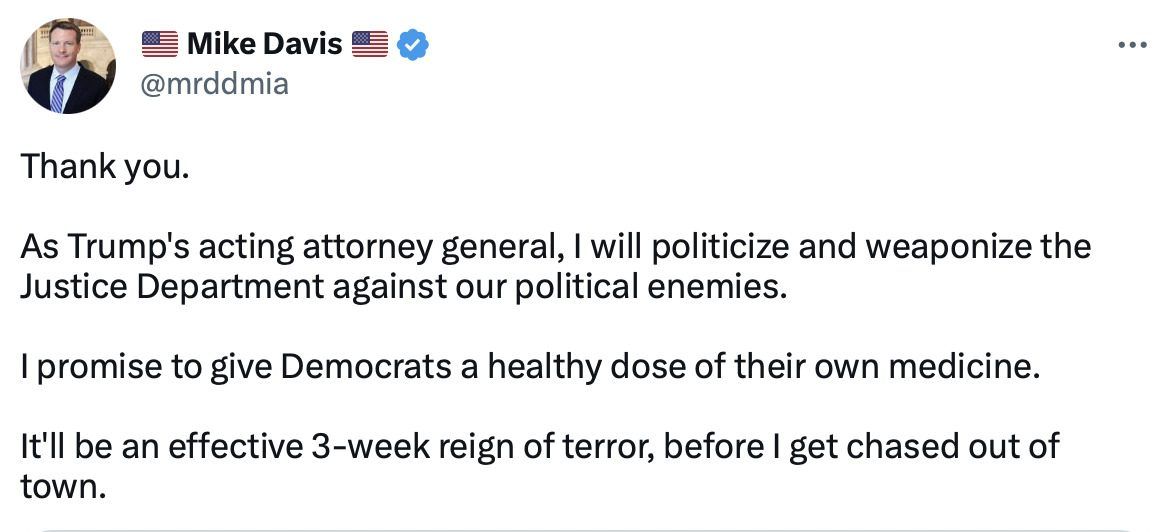Click the words "Justice Department" in the tweet
Screen dimensions: 1158x532
tap(172, 287)
